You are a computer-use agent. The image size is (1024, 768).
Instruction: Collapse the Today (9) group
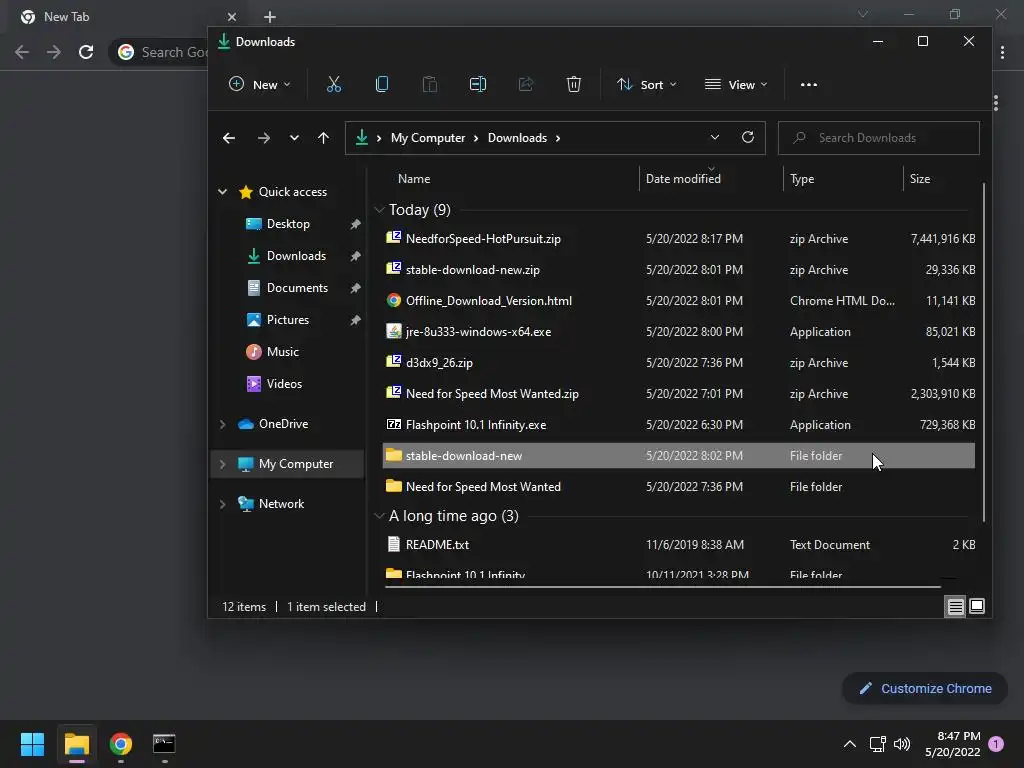[379, 210]
